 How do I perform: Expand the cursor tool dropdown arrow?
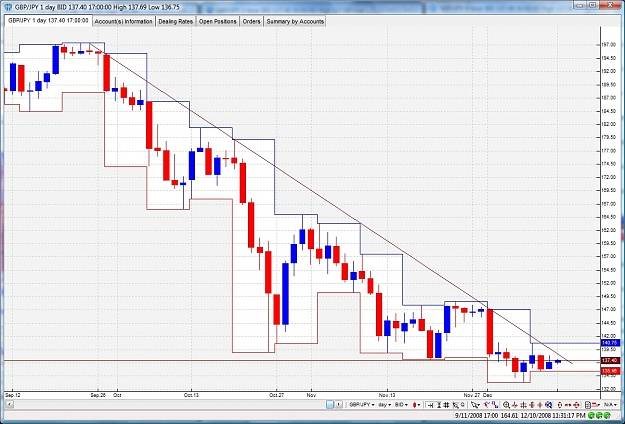[x=479, y=405]
